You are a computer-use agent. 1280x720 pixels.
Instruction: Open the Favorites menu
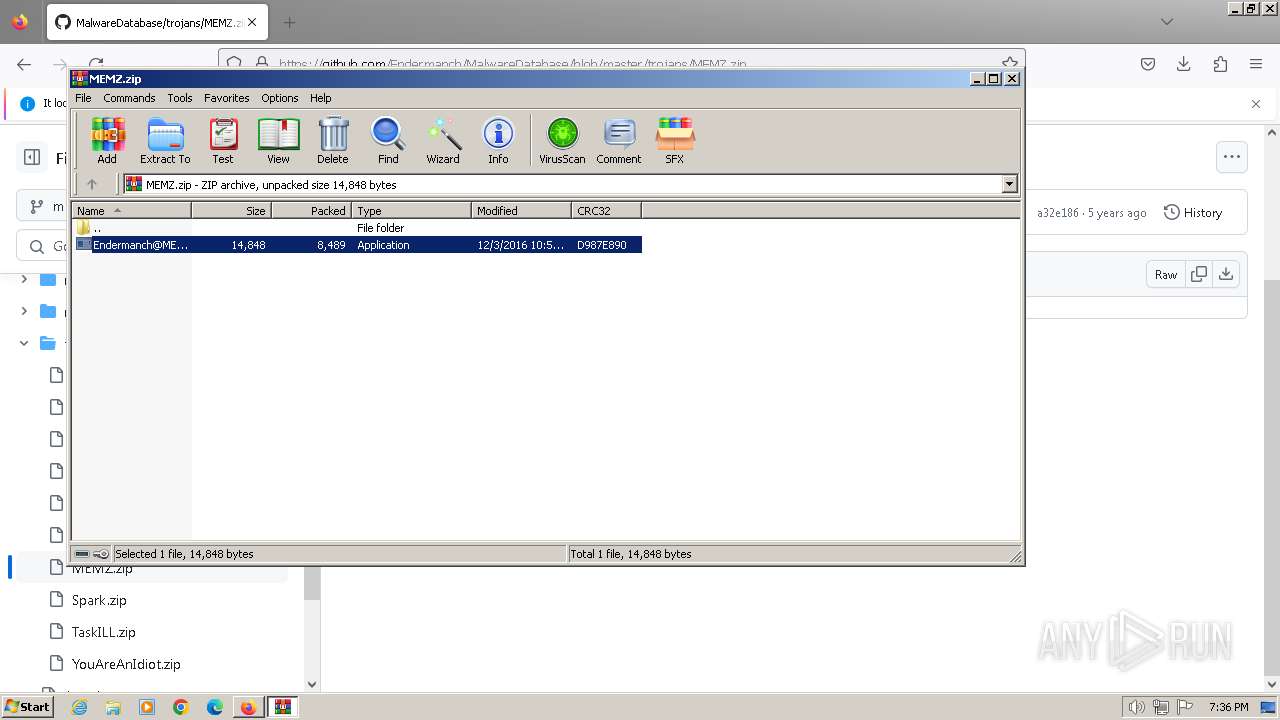(227, 98)
